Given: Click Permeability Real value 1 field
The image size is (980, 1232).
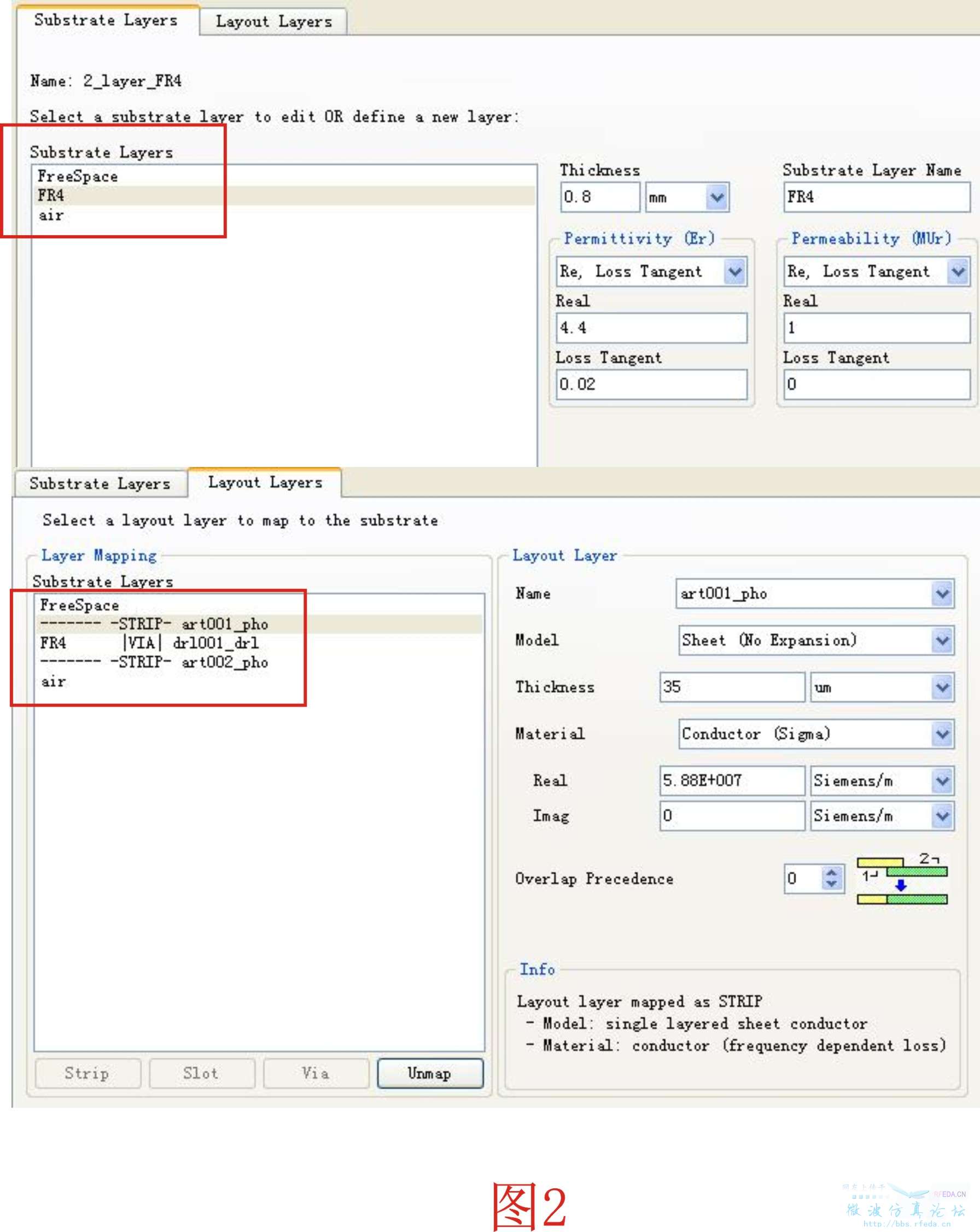Looking at the screenshot, I should 877,328.
